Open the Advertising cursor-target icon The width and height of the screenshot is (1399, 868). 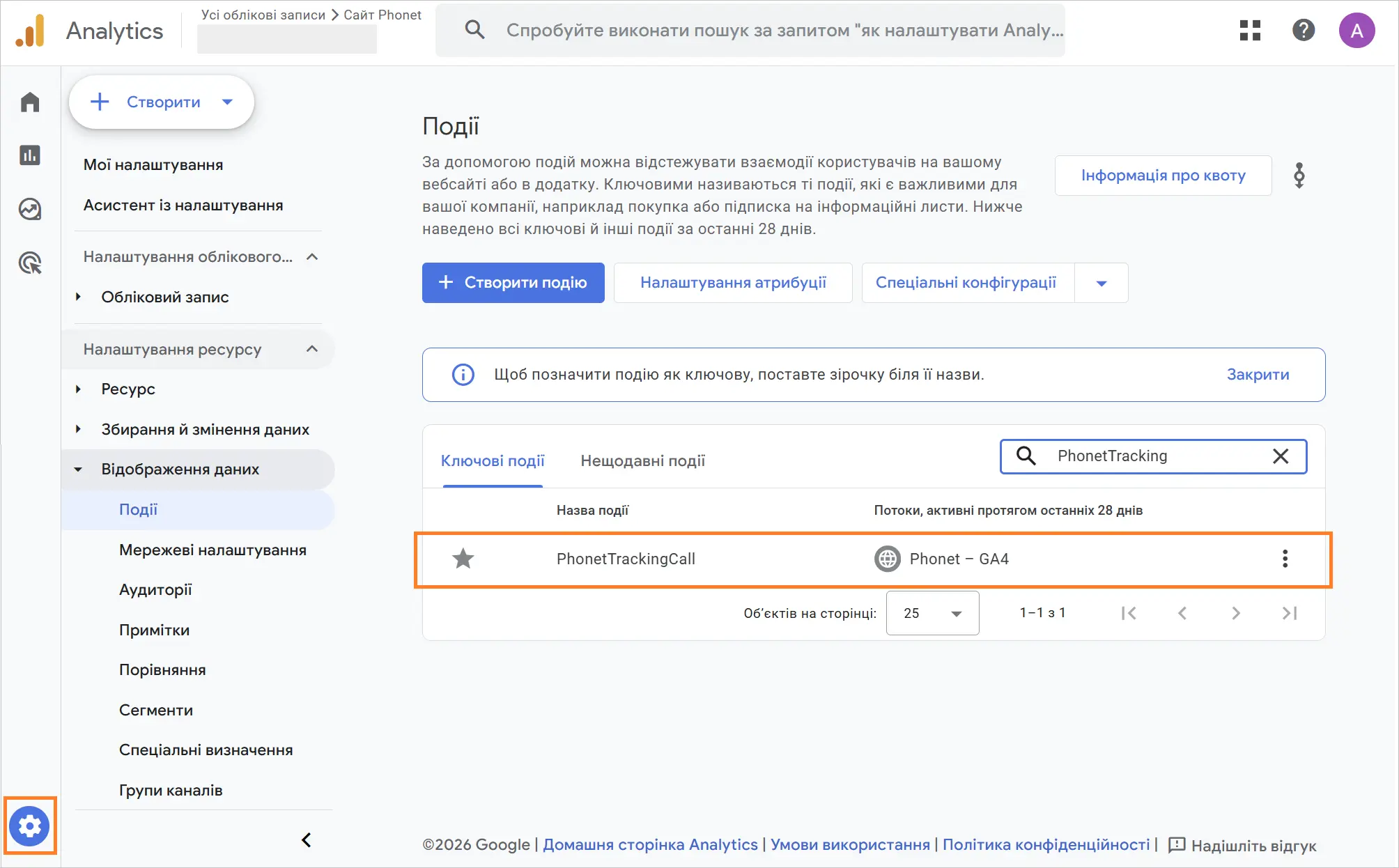pyautogui.click(x=30, y=263)
